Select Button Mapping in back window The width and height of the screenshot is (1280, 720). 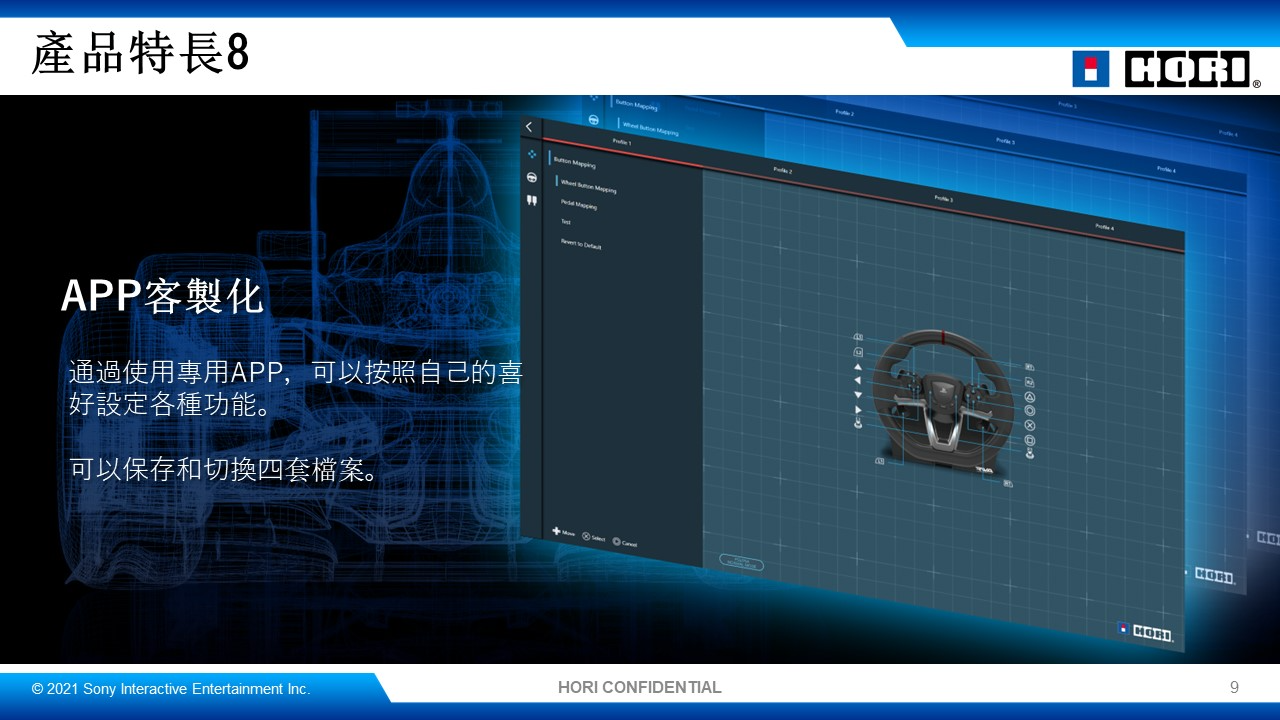[x=638, y=104]
